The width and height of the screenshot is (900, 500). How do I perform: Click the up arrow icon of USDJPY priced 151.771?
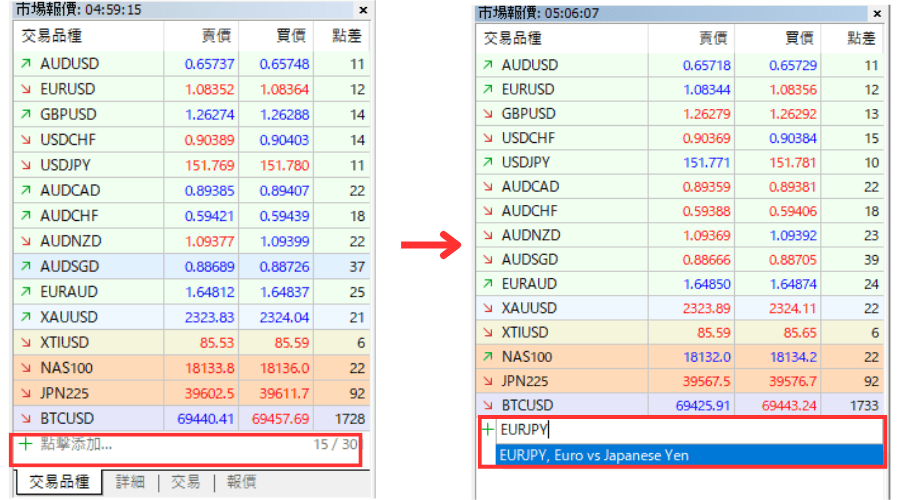click(x=488, y=162)
